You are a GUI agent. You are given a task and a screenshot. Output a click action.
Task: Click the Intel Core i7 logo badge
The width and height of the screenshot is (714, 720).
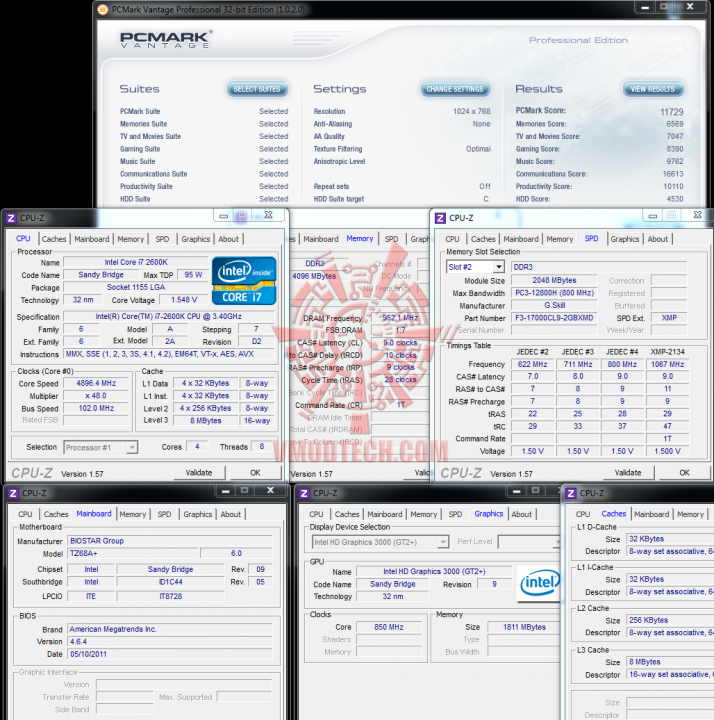point(244,281)
